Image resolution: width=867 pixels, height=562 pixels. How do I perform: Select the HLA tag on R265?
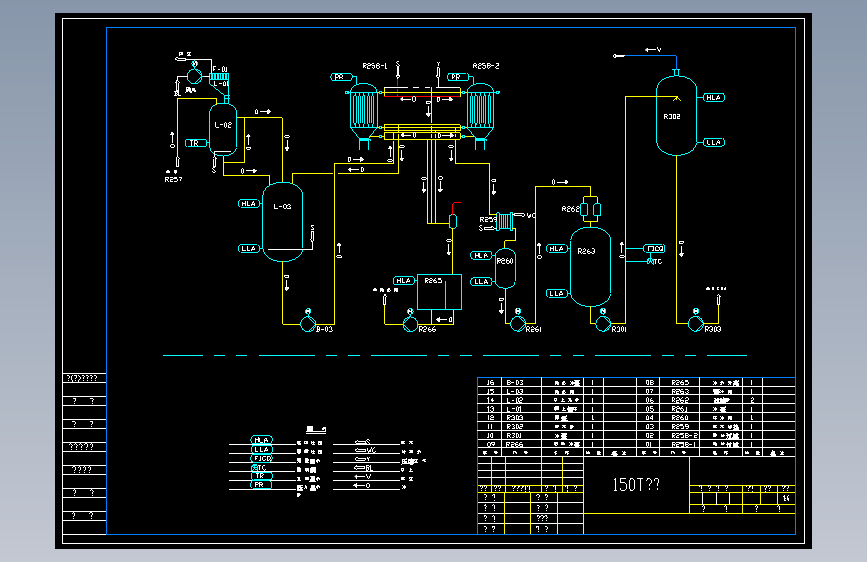click(x=404, y=280)
